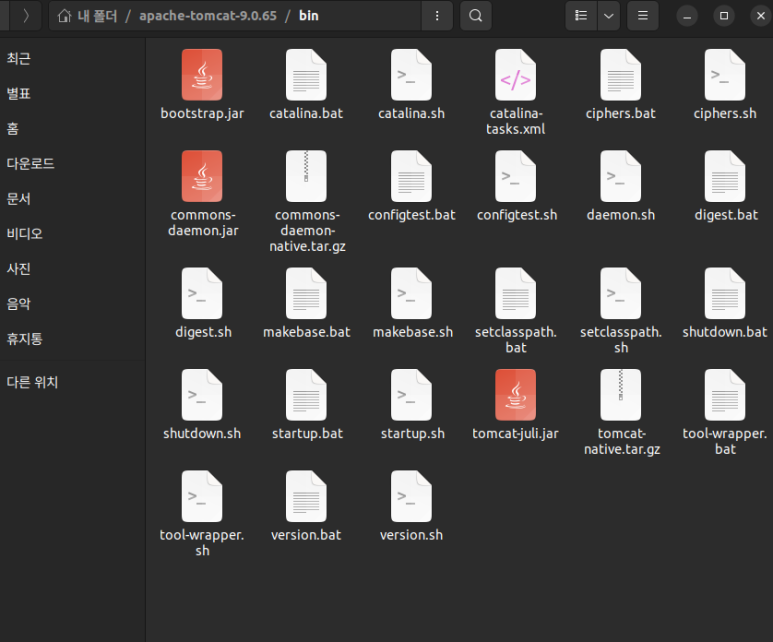Toggle list view mode button

[x=581, y=16]
